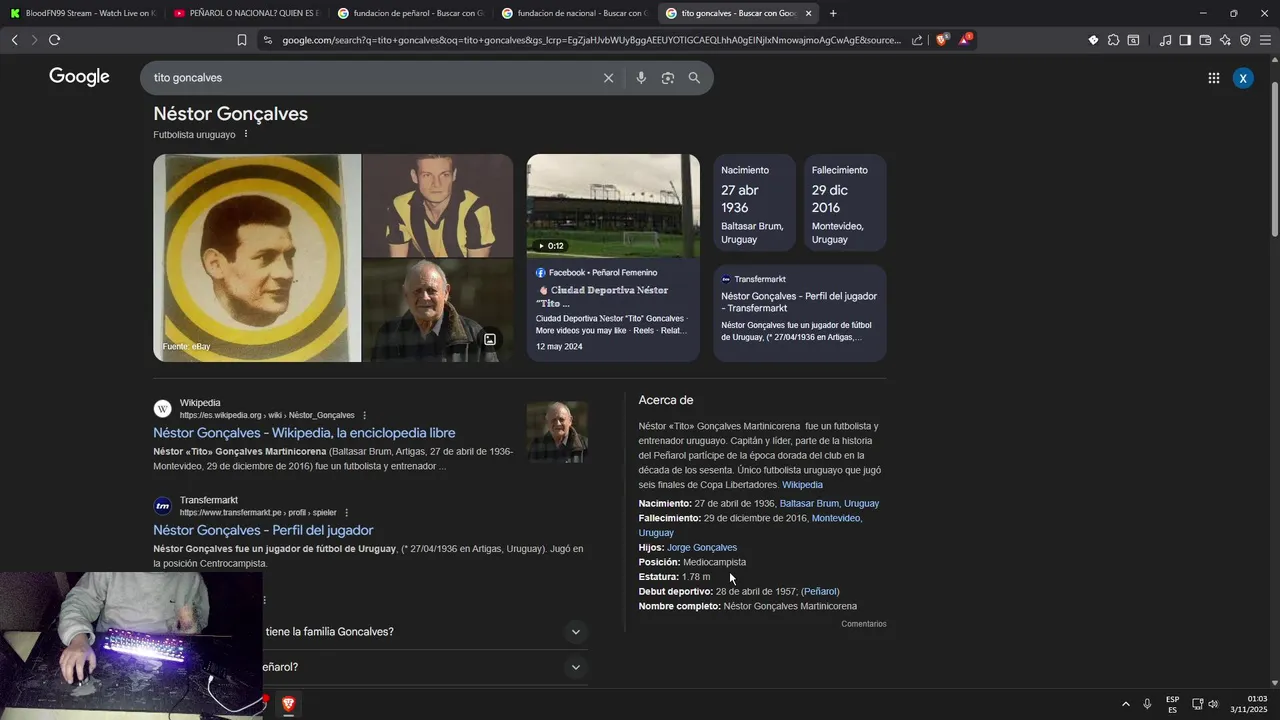Clear the search box with the X icon
The image size is (1280, 720).
click(x=608, y=78)
